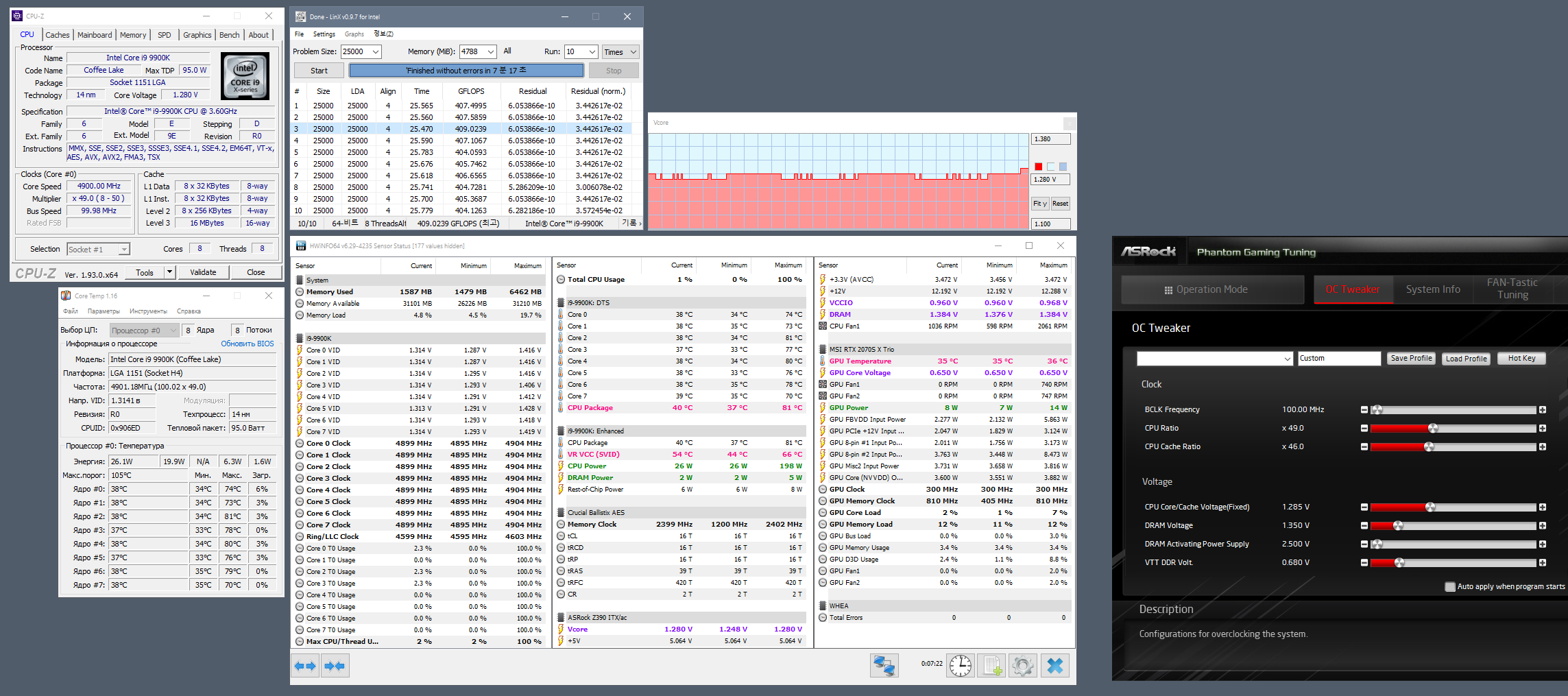
Task: Click HWiNFO expand columns arrows icon
Action: [305, 666]
